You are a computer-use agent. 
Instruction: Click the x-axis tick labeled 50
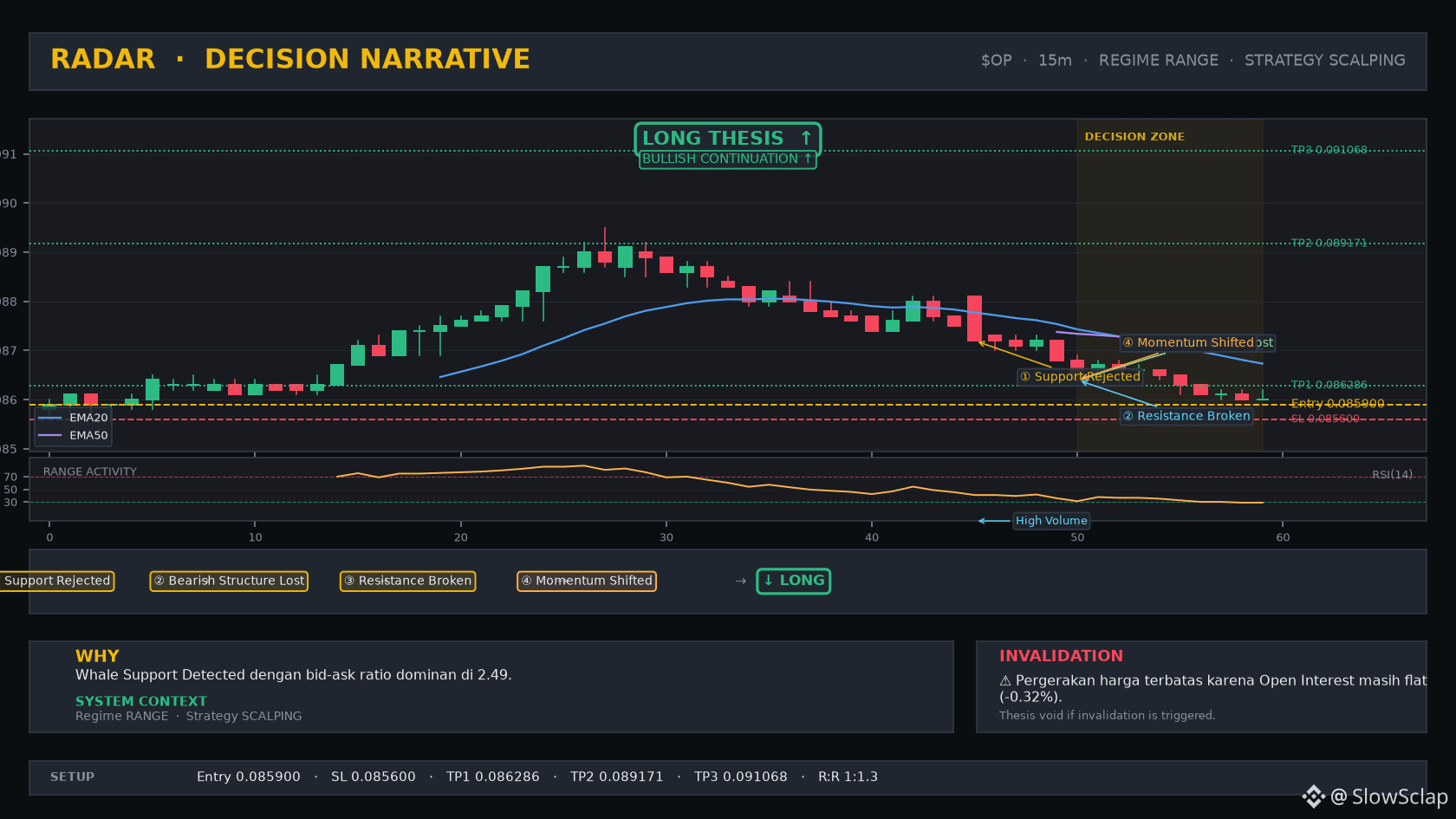[1077, 537]
